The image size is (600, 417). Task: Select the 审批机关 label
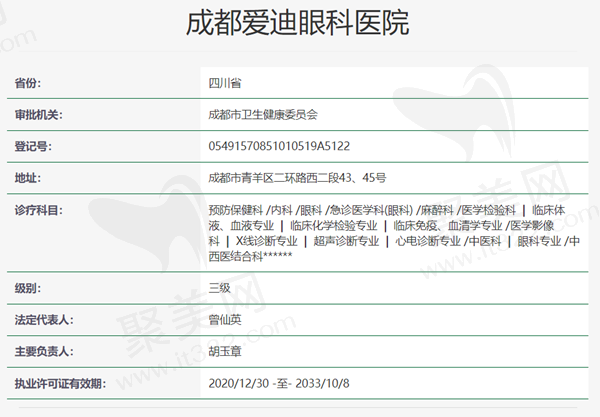click(x=38, y=115)
